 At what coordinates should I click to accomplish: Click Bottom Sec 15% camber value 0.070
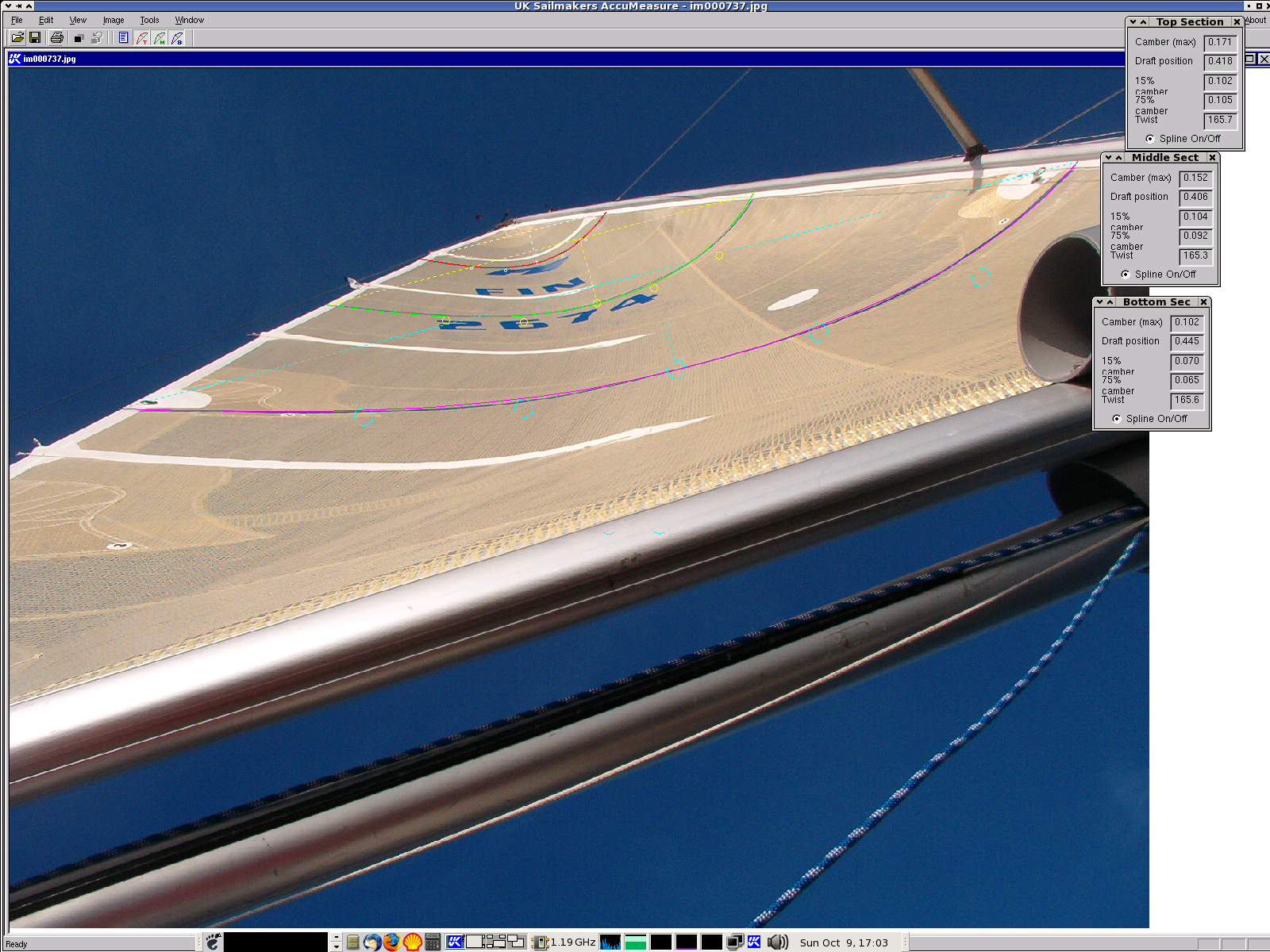coord(1187,362)
